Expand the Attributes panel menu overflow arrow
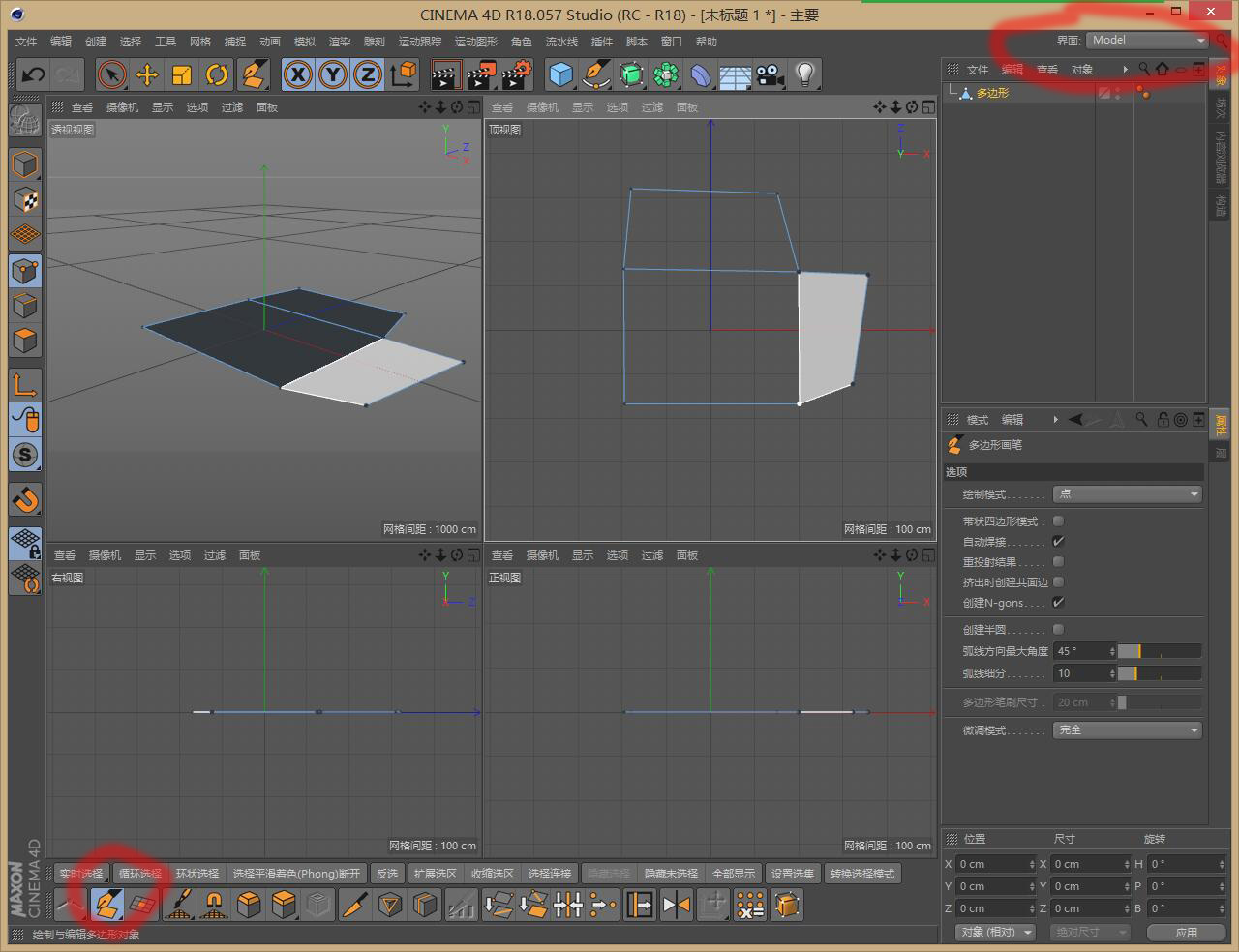This screenshot has width=1239, height=952. coord(1055,420)
